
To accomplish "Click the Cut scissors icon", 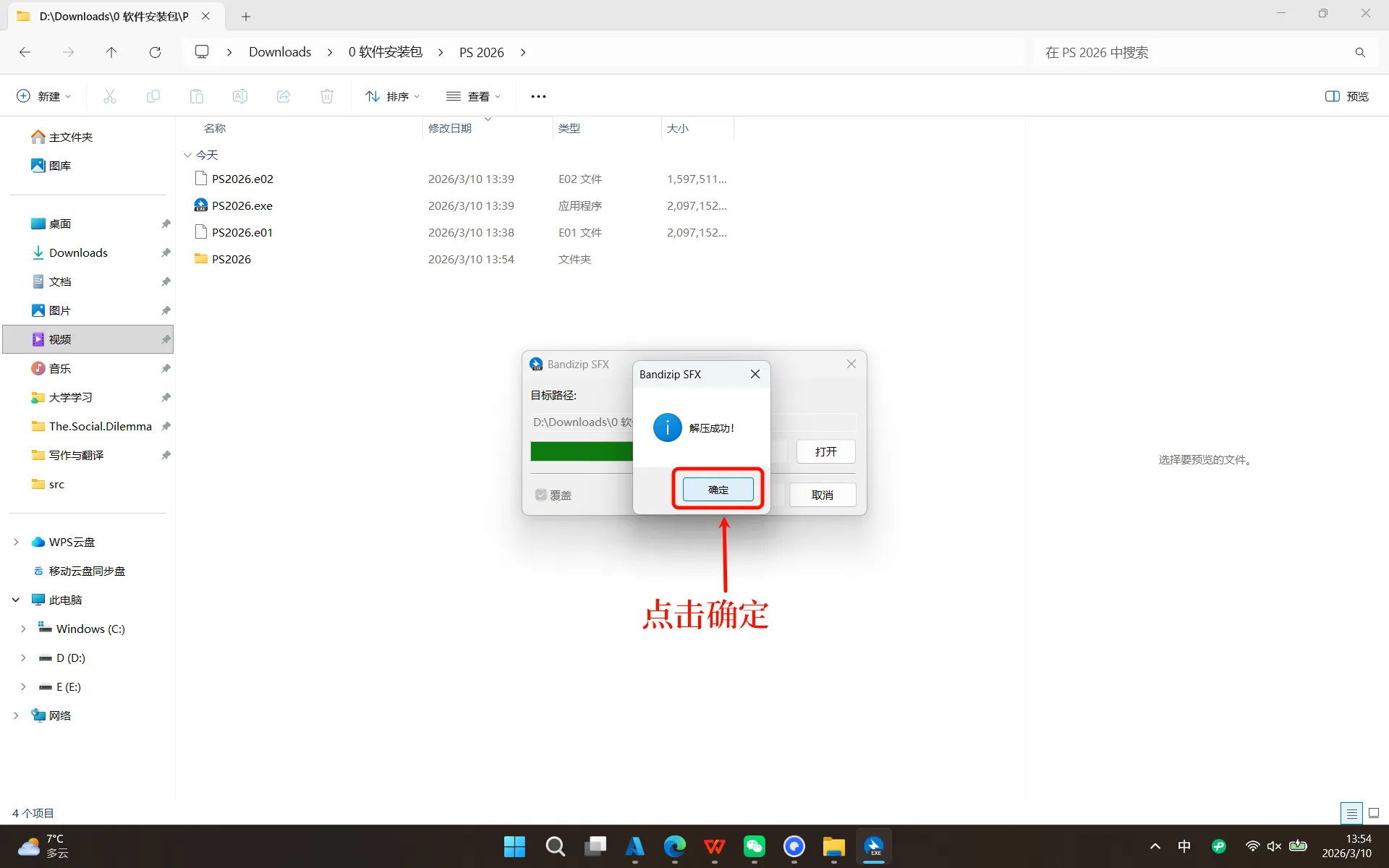I will (x=110, y=96).
